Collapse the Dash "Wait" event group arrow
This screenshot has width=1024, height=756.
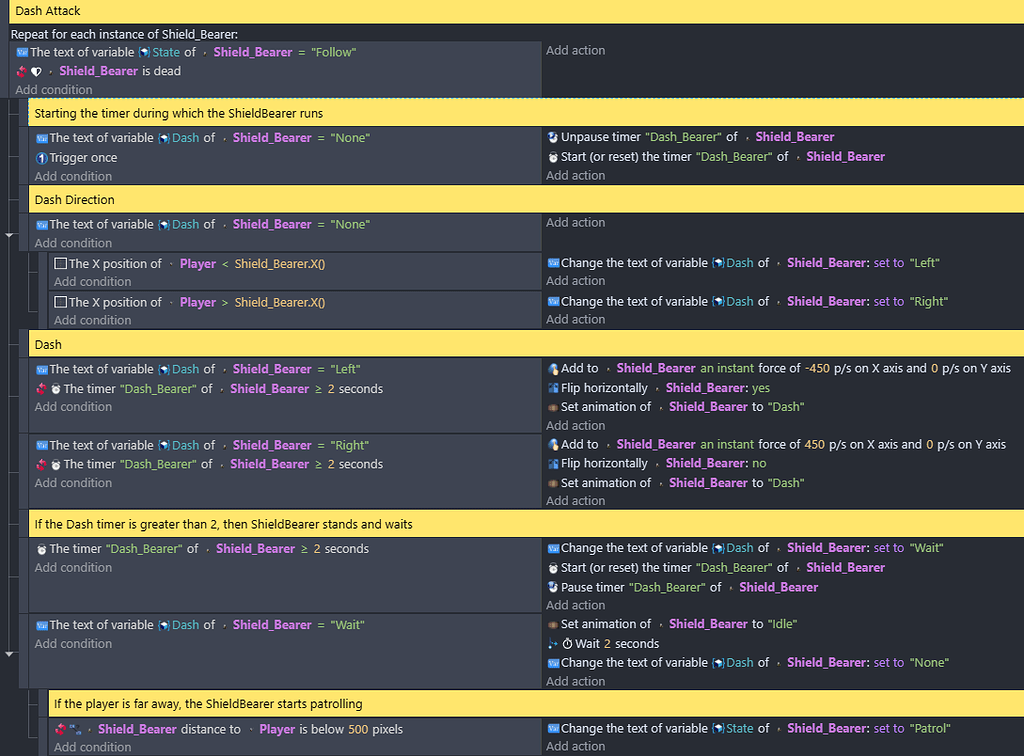10,654
